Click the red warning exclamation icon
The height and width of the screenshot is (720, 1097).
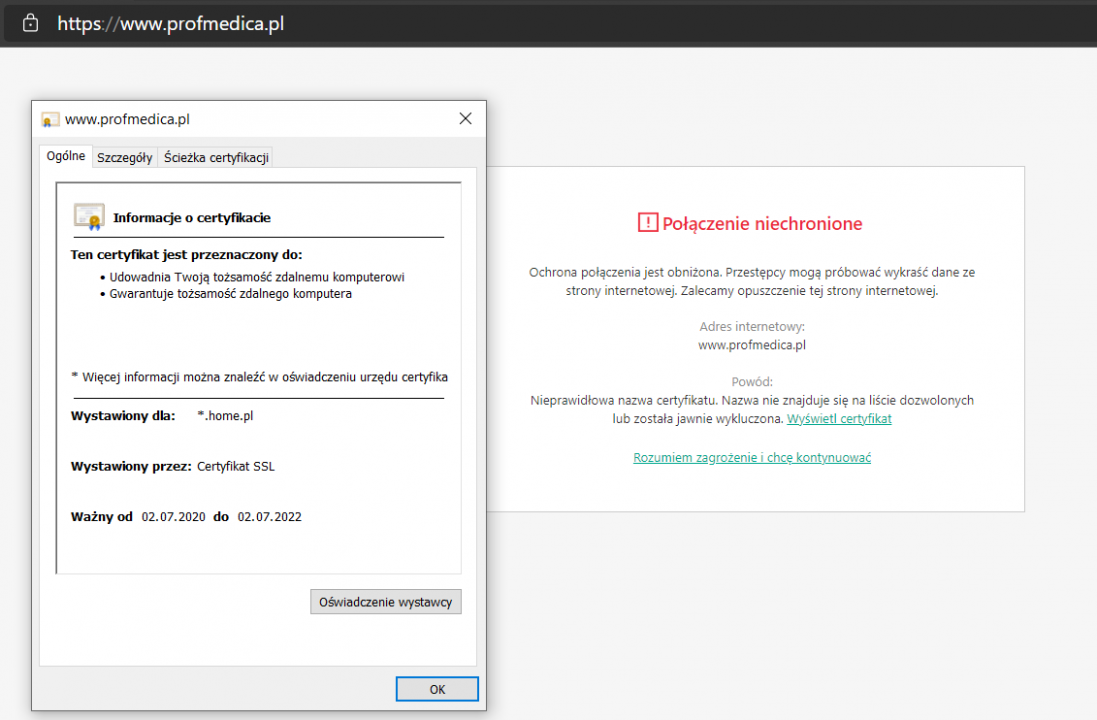click(648, 223)
